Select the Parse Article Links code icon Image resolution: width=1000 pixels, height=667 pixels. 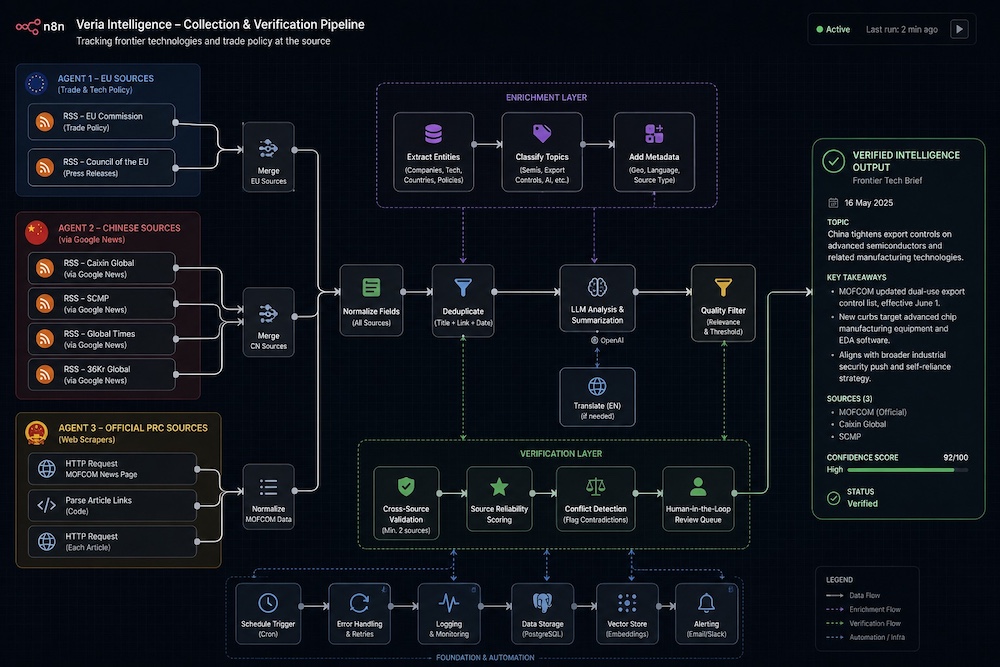pyautogui.click(x=47, y=505)
